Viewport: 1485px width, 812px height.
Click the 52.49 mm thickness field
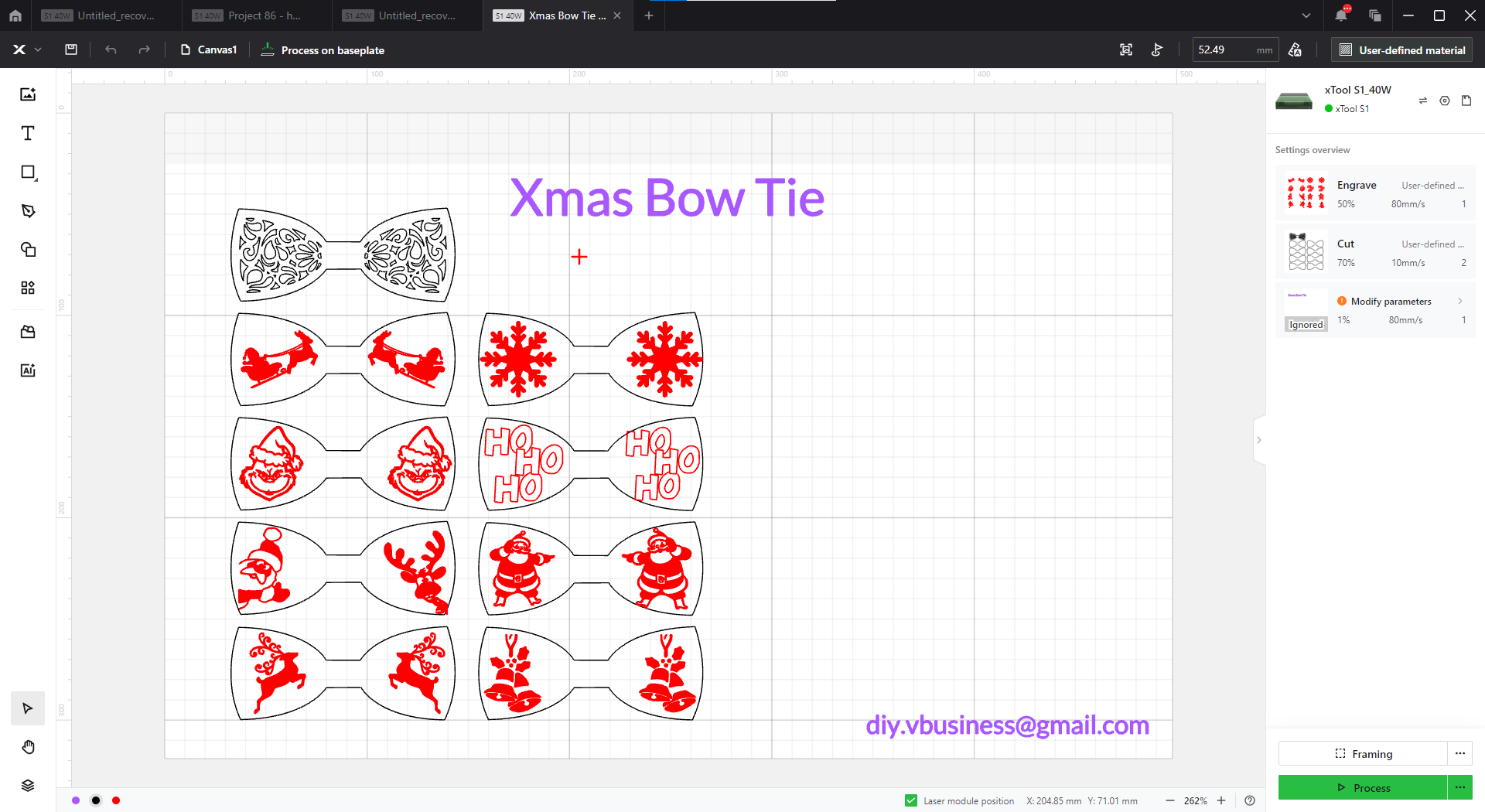pyautogui.click(x=1234, y=49)
